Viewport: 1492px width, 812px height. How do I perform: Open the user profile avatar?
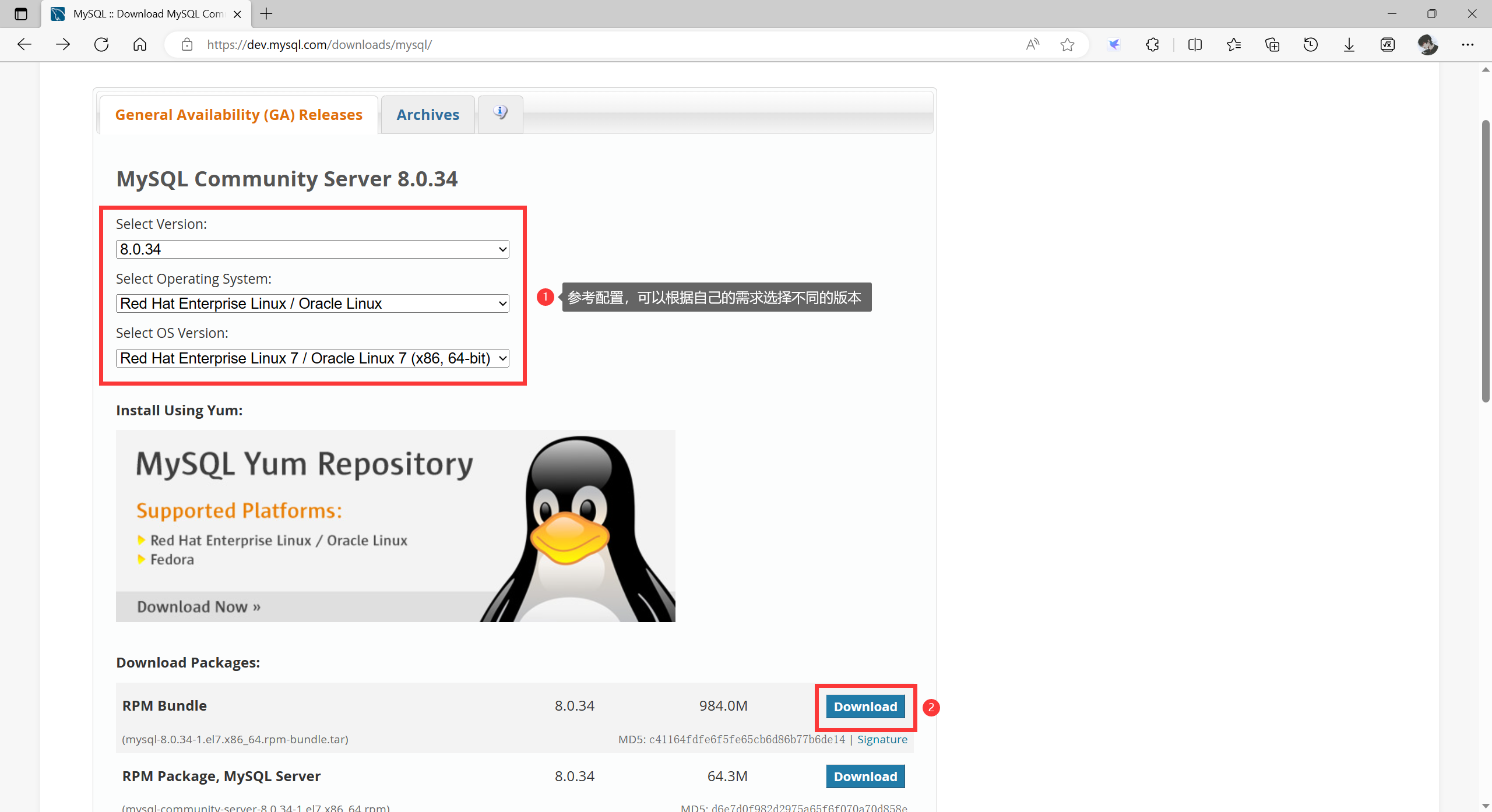coord(1427,44)
